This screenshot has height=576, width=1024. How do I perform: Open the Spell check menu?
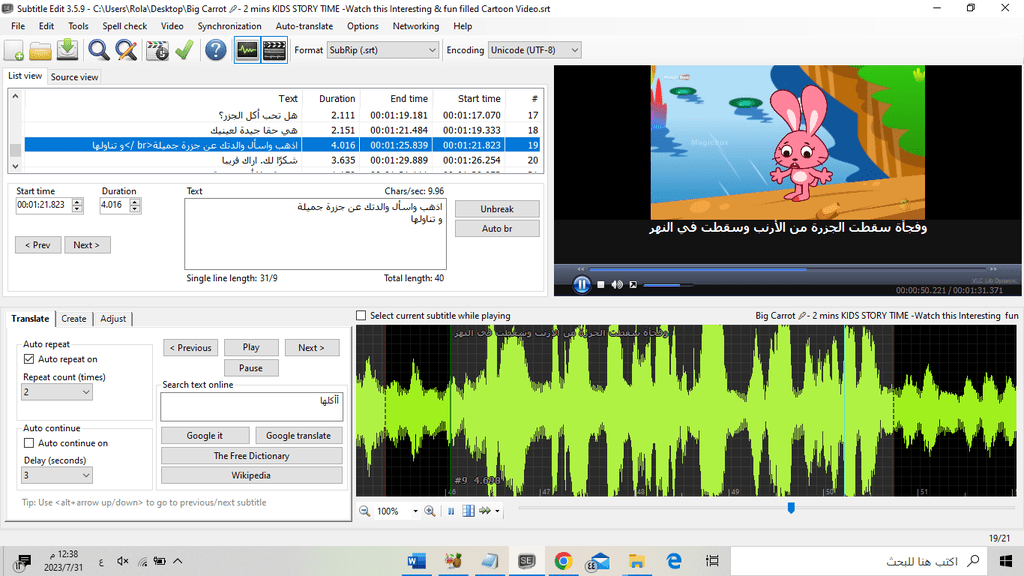click(125, 26)
